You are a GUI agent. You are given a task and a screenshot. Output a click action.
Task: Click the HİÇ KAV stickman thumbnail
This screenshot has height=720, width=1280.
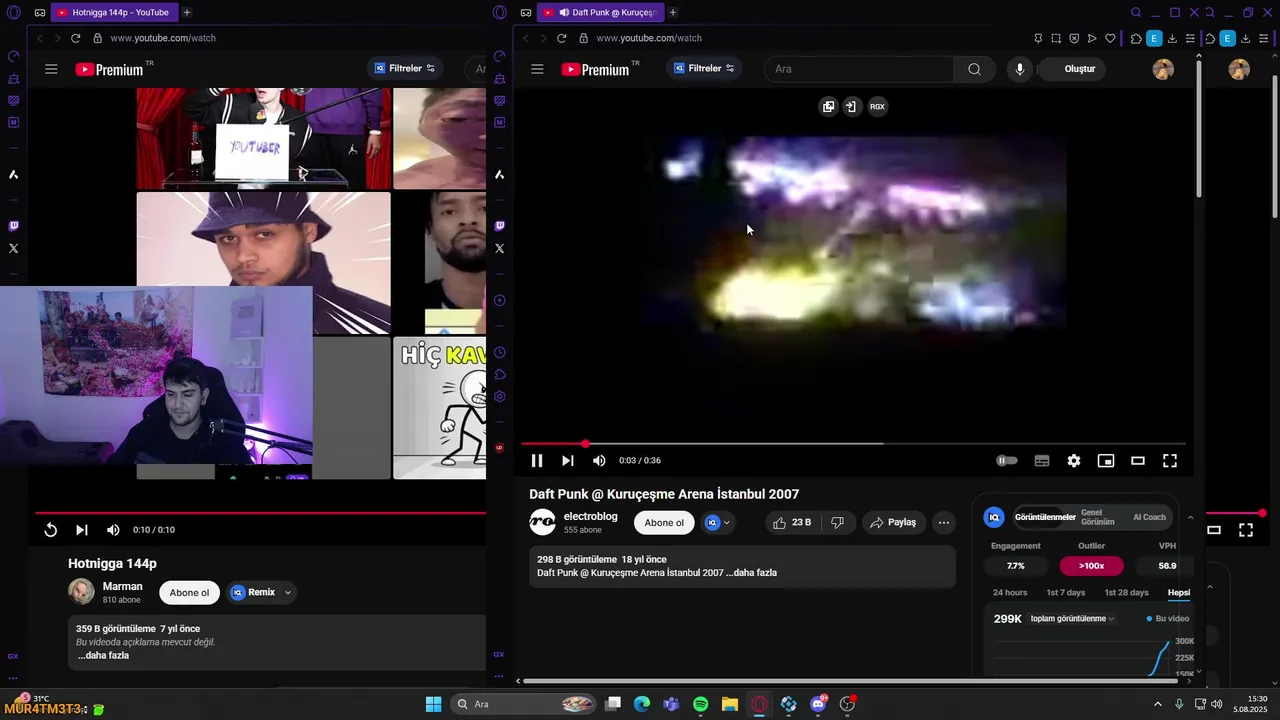439,408
